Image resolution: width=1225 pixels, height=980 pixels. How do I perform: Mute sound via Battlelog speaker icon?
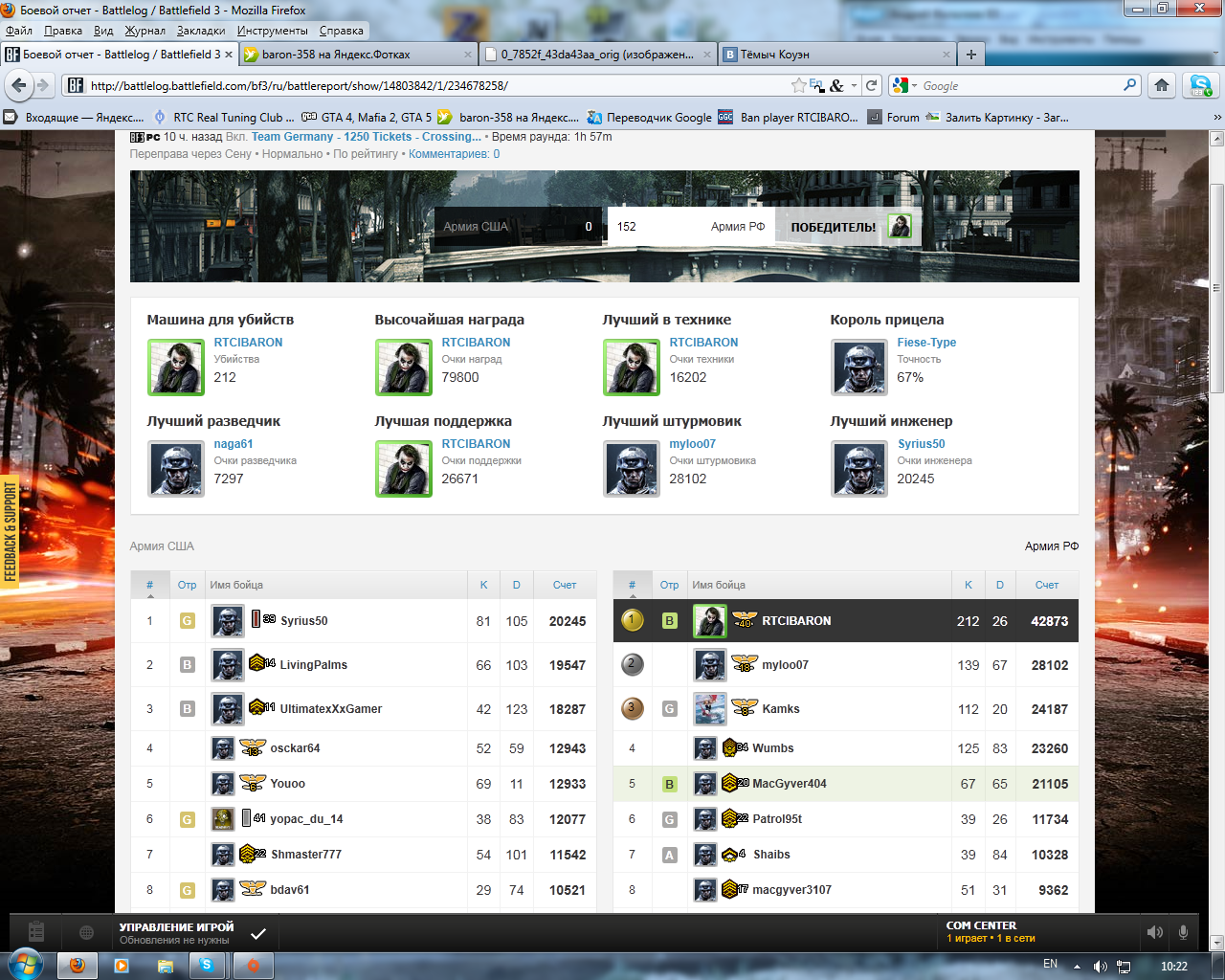(1155, 932)
